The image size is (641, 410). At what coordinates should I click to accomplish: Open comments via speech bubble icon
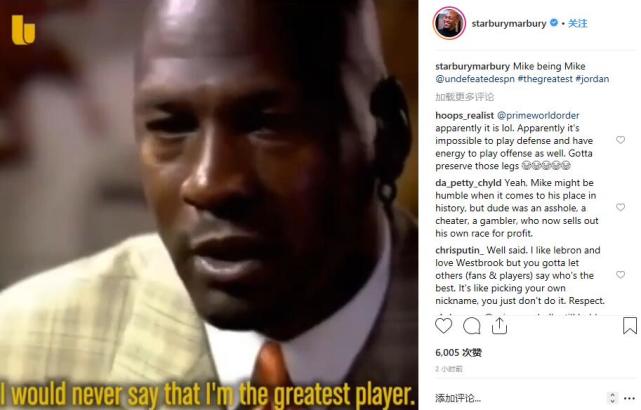(x=471, y=326)
